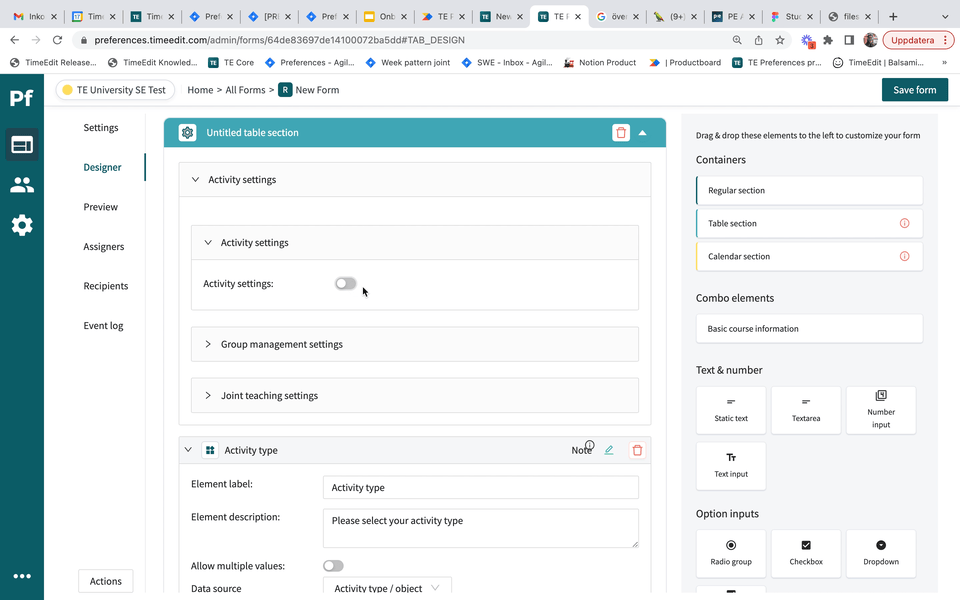Select Table section container

click(x=809, y=223)
